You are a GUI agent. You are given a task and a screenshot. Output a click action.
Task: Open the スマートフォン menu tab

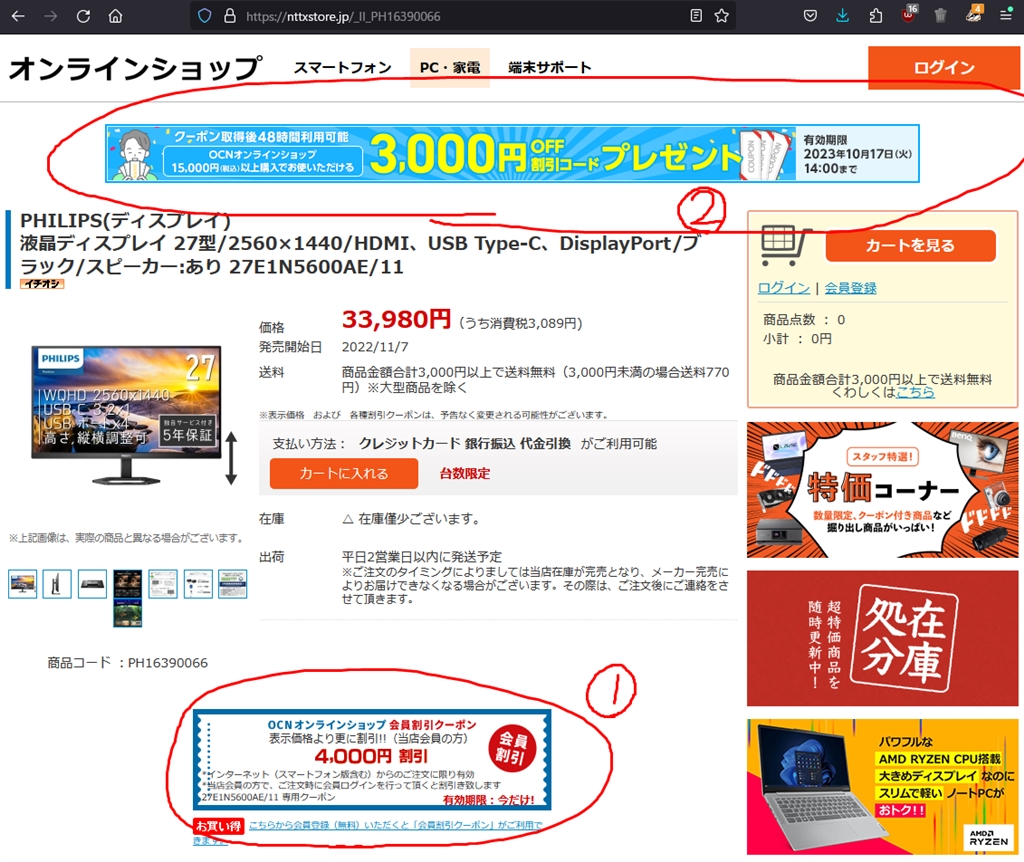coord(342,67)
